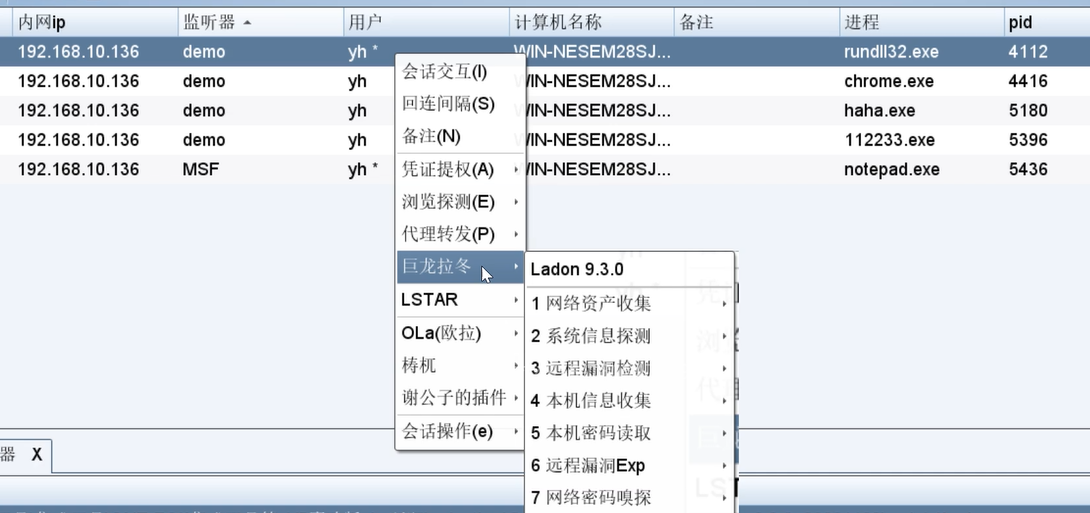Close the bottom tab with X

point(37,454)
